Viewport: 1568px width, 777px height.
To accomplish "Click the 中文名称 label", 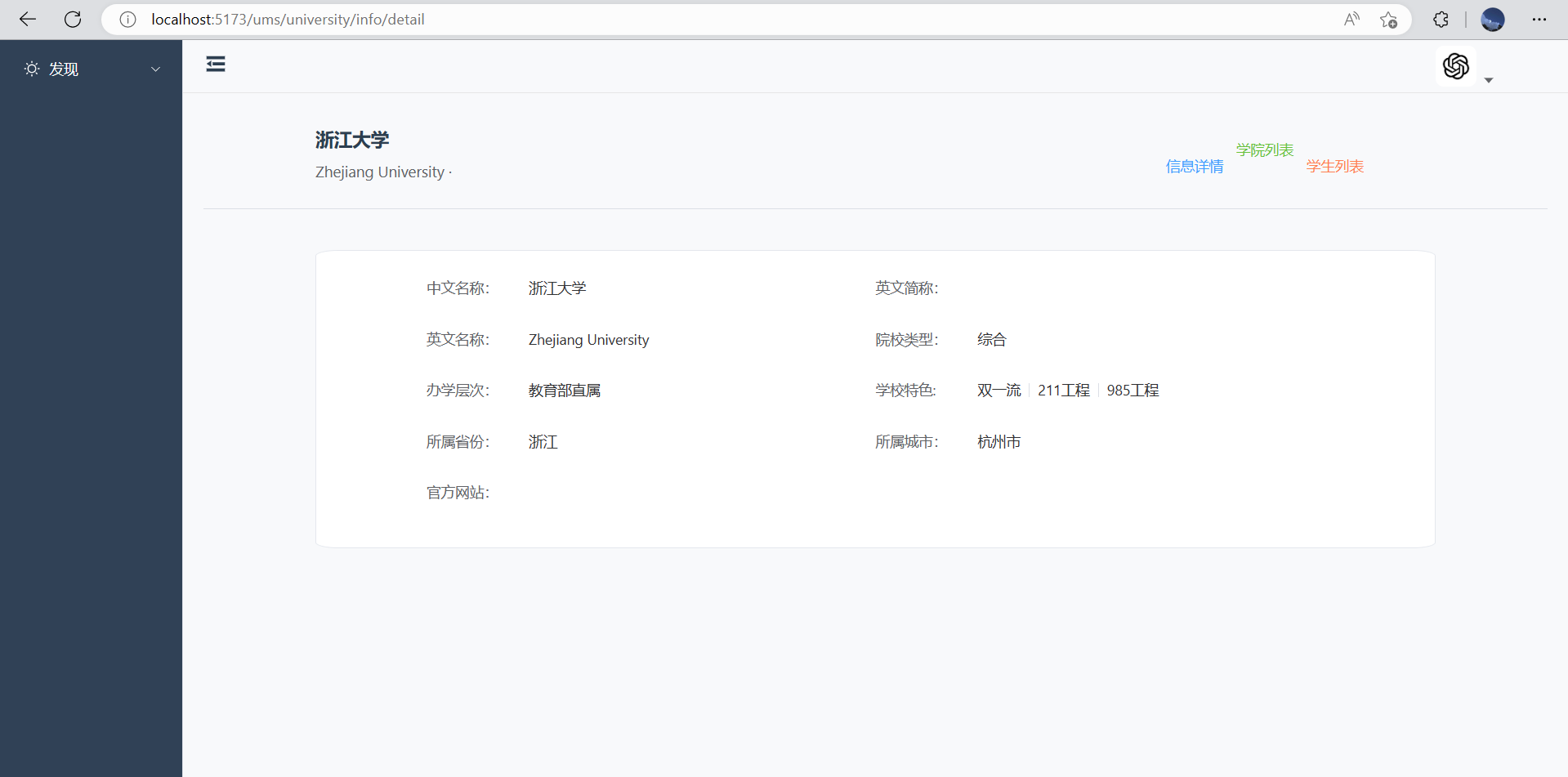I will (458, 288).
